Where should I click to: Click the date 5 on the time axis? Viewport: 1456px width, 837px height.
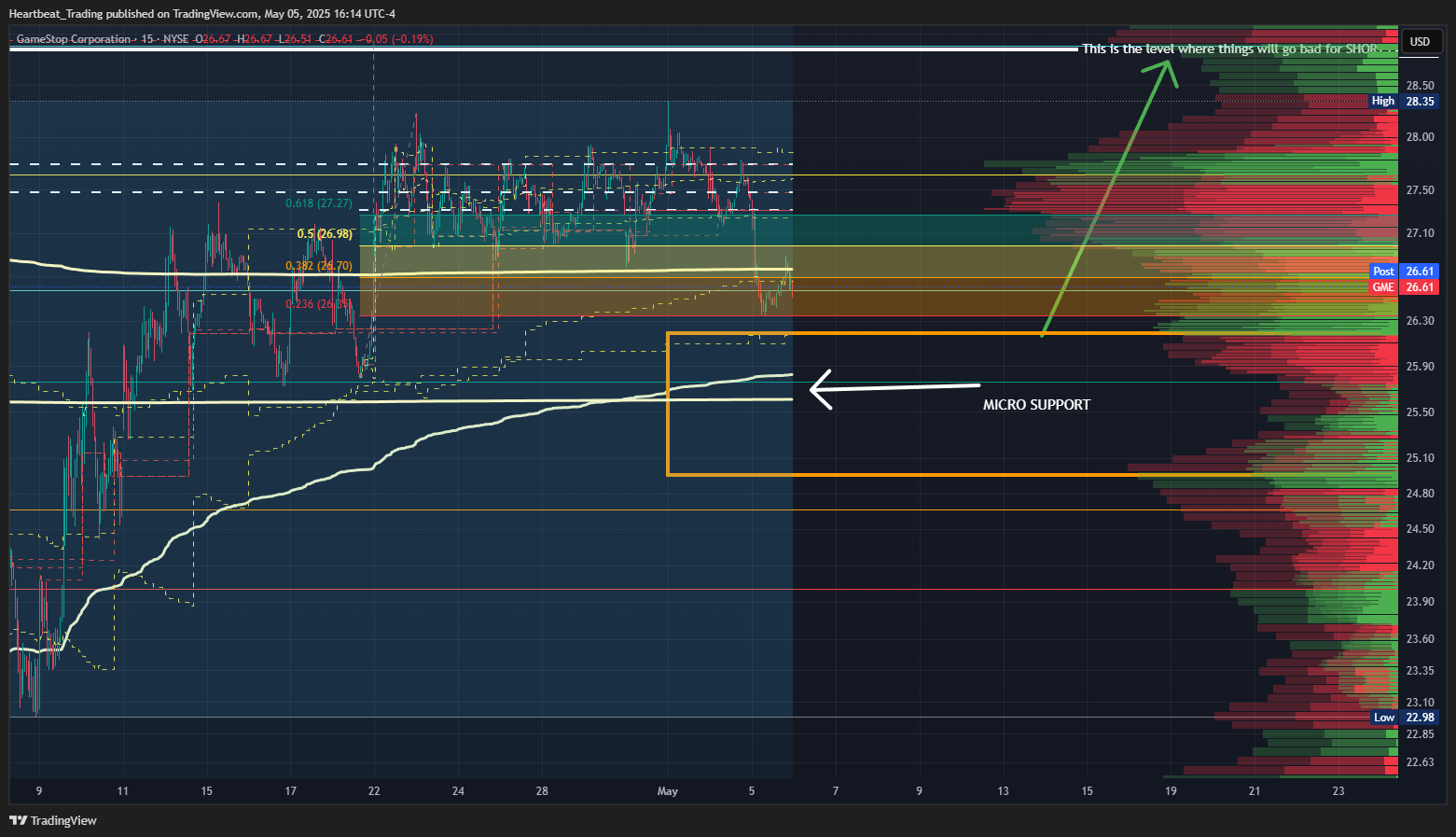tap(752, 791)
